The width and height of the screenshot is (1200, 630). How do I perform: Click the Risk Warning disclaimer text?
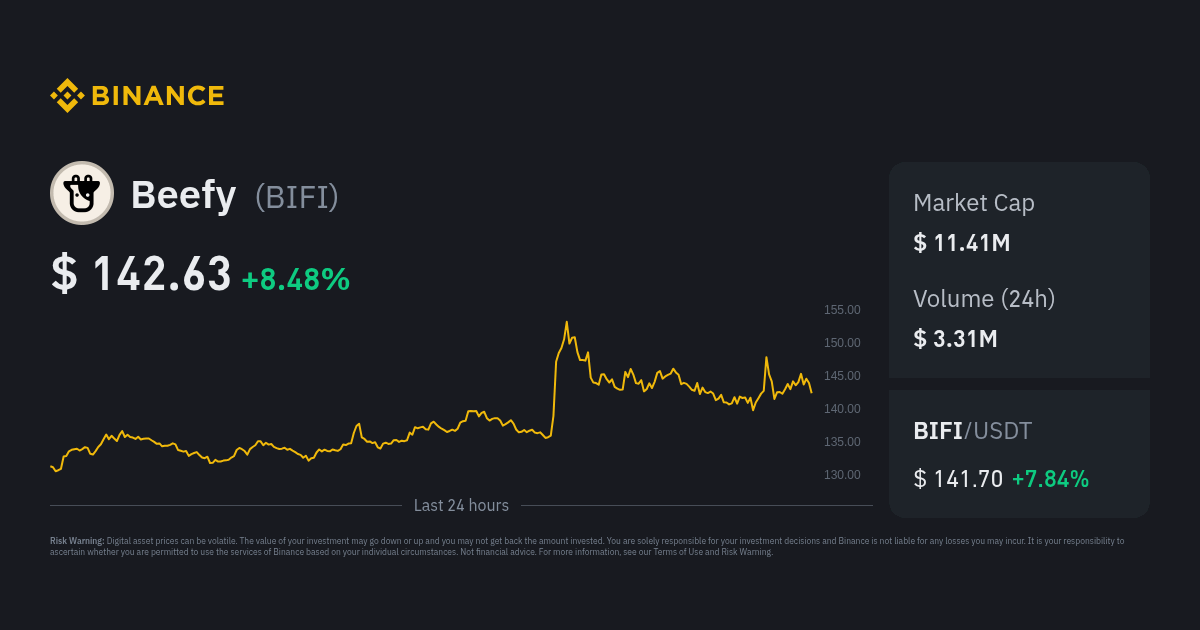click(x=587, y=546)
